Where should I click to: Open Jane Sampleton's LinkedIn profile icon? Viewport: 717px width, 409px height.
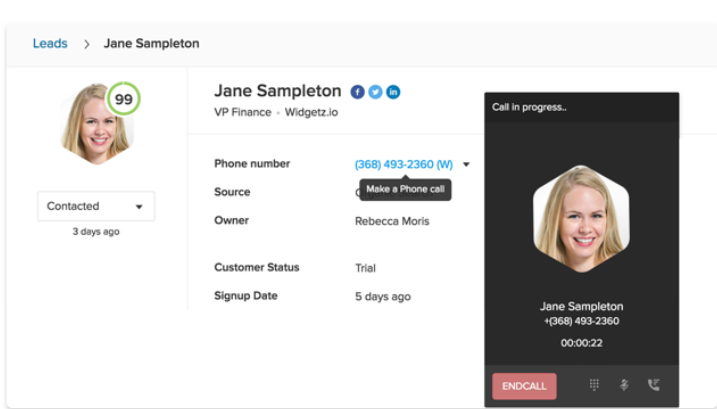[x=393, y=92]
